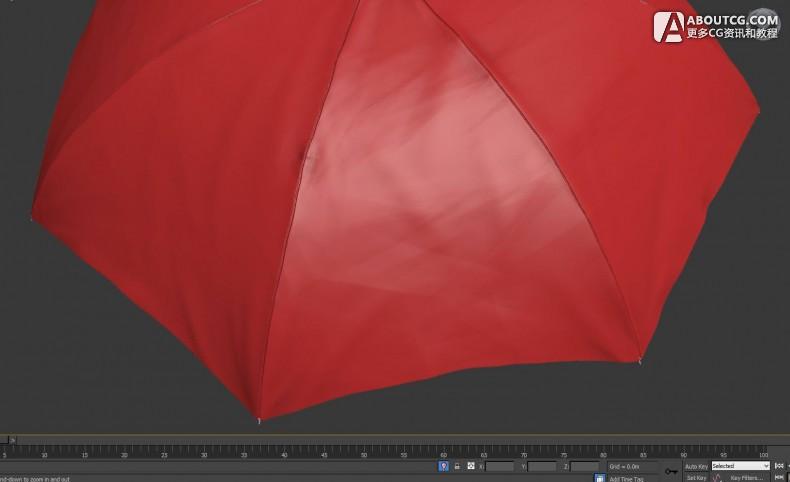Click the Z coordinate input field
The image size is (790, 482).
click(x=584, y=466)
